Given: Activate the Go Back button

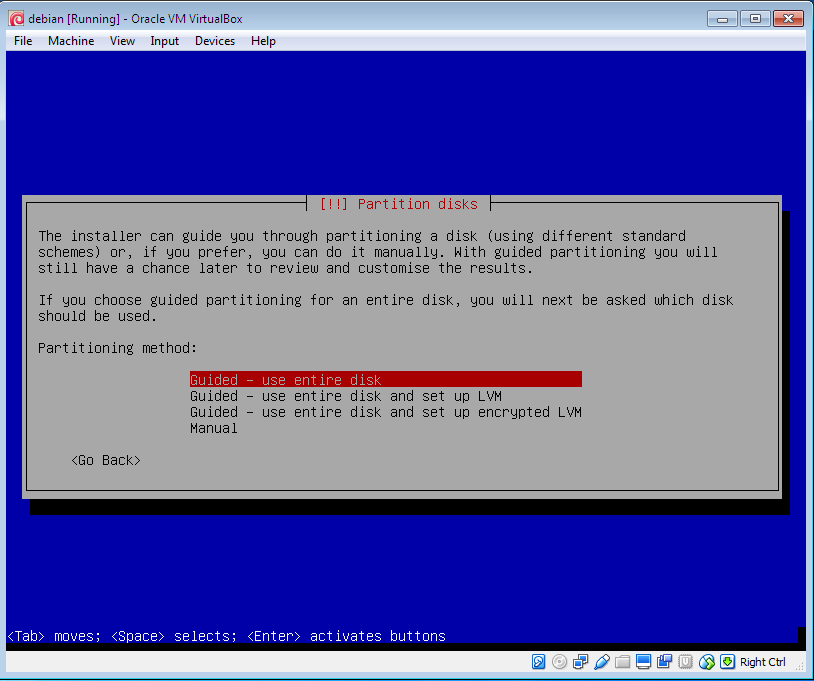Looking at the screenshot, I should tap(106, 460).
